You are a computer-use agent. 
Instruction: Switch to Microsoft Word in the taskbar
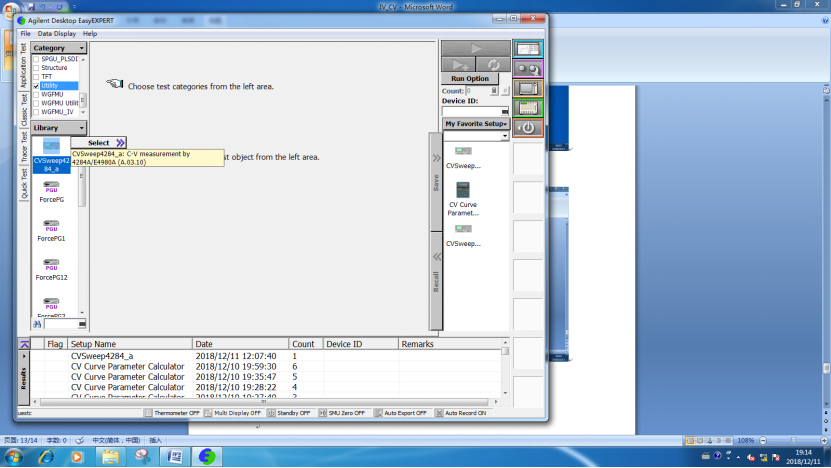(175, 456)
